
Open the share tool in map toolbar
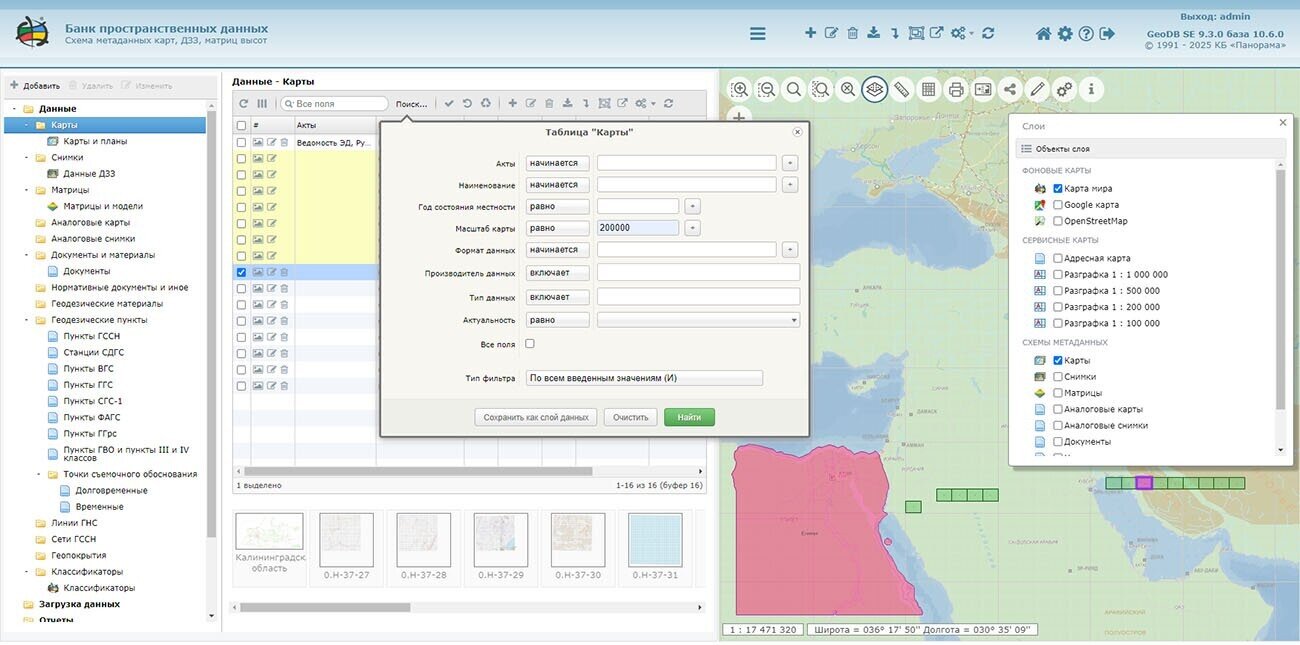click(1009, 89)
